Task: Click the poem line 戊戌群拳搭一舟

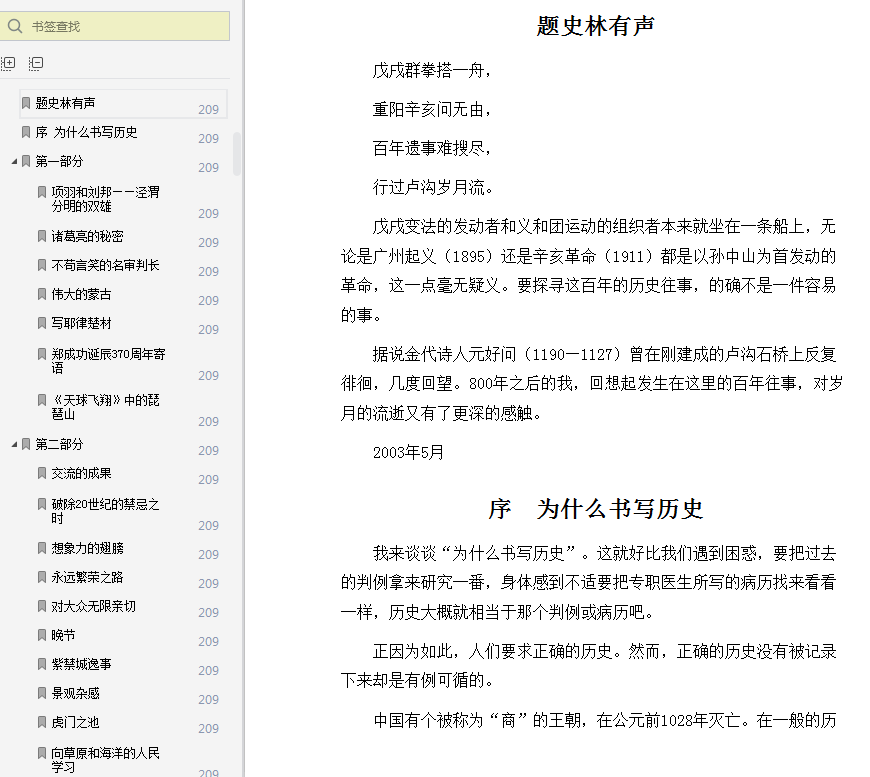Action: pos(432,70)
